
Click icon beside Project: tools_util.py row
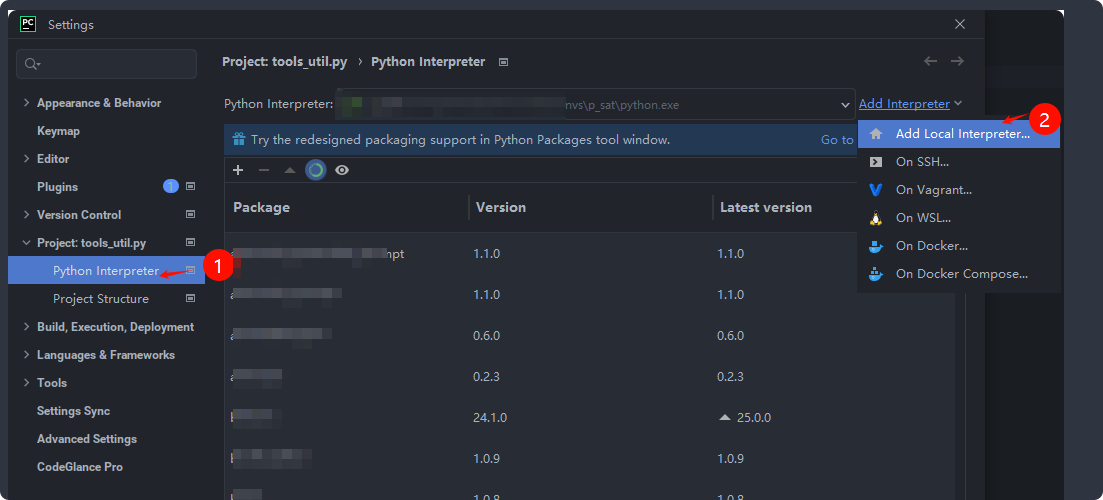pyautogui.click(x=190, y=243)
